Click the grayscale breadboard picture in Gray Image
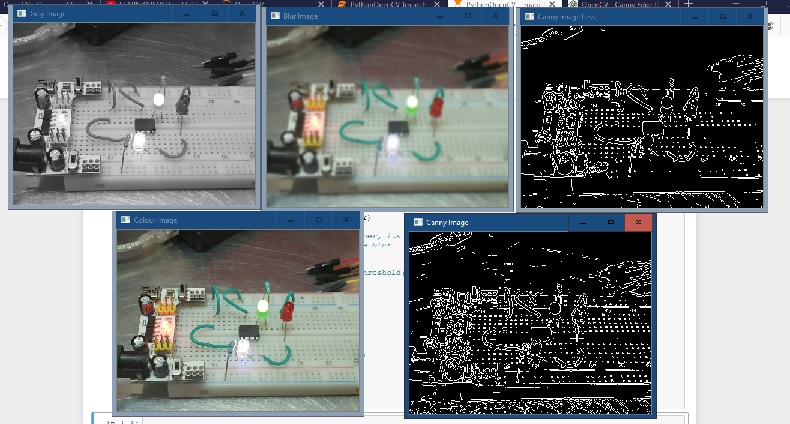 tap(134, 114)
